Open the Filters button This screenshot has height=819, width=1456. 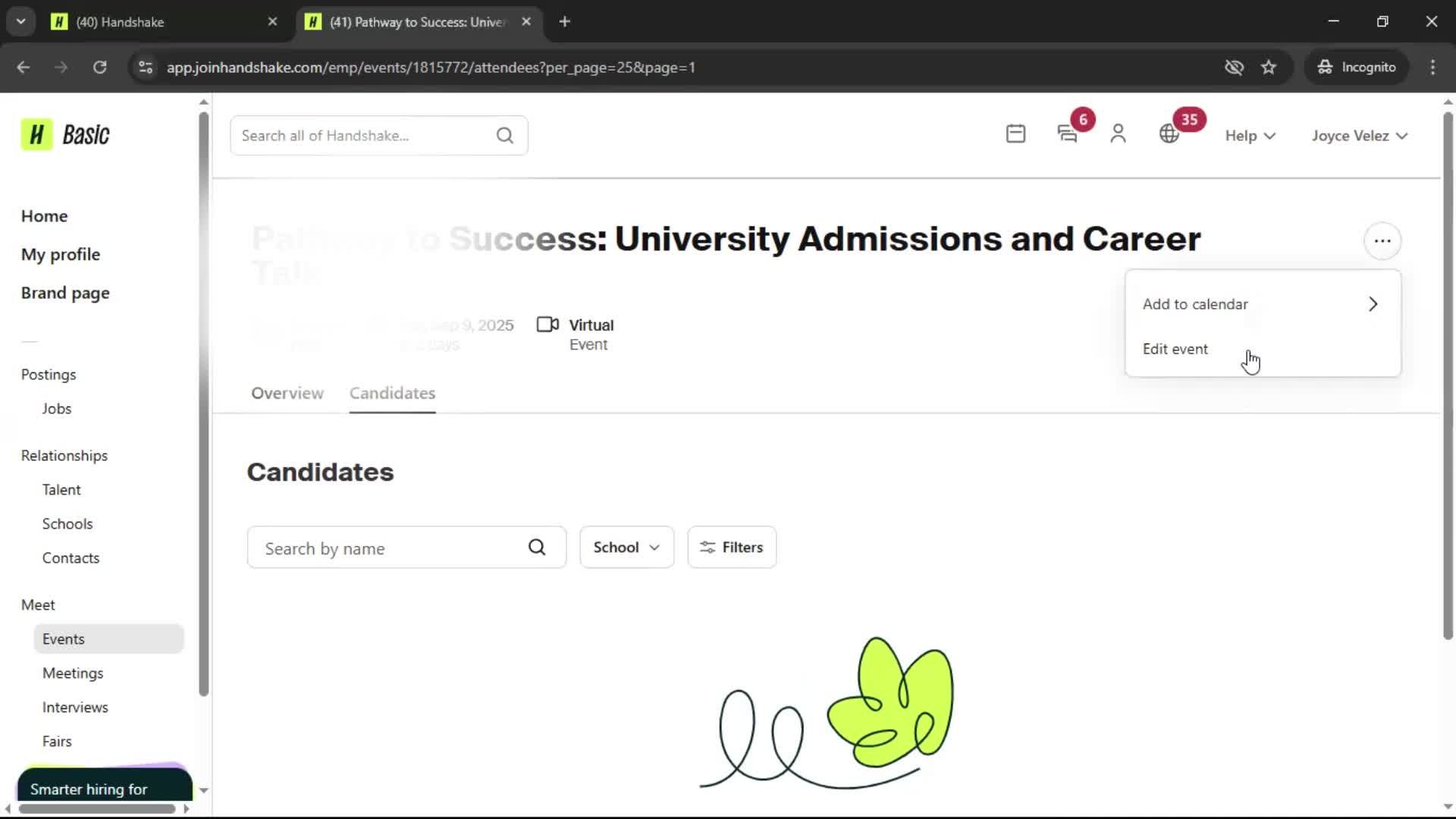[x=732, y=548]
